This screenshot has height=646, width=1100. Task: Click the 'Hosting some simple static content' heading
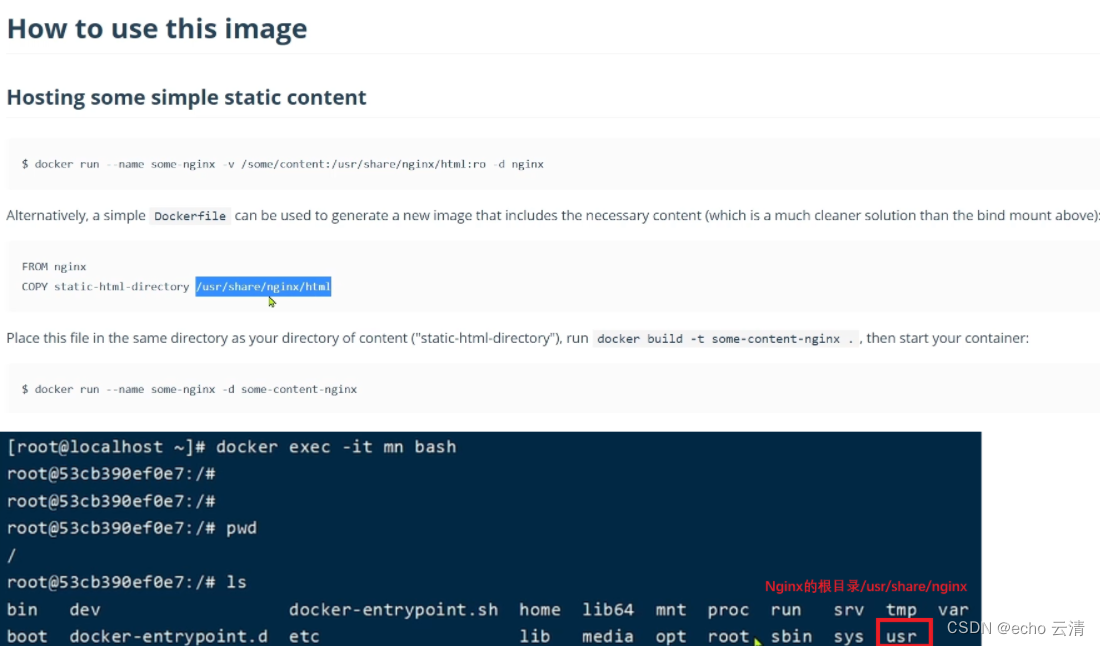187,97
